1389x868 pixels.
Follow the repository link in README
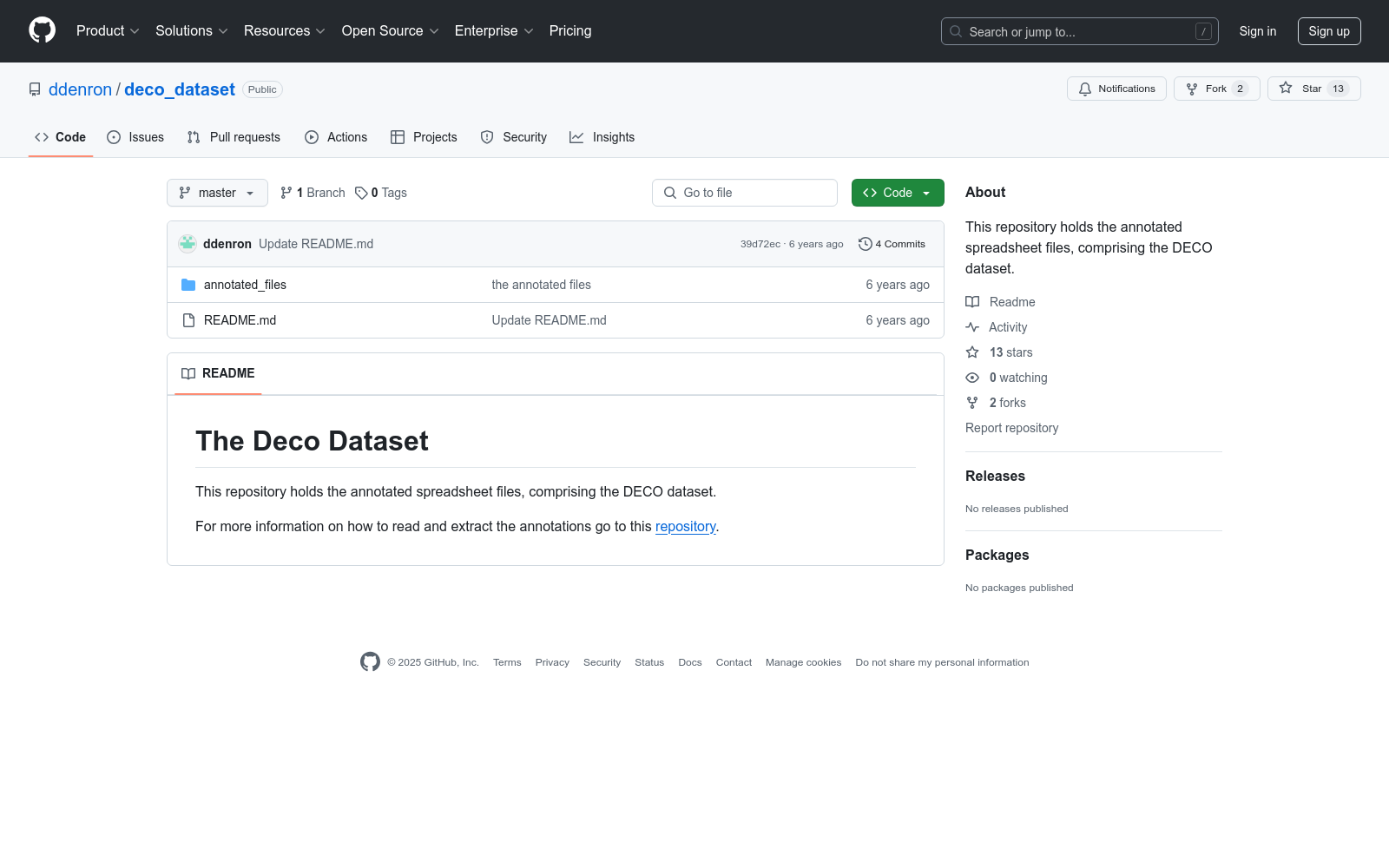click(x=686, y=527)
